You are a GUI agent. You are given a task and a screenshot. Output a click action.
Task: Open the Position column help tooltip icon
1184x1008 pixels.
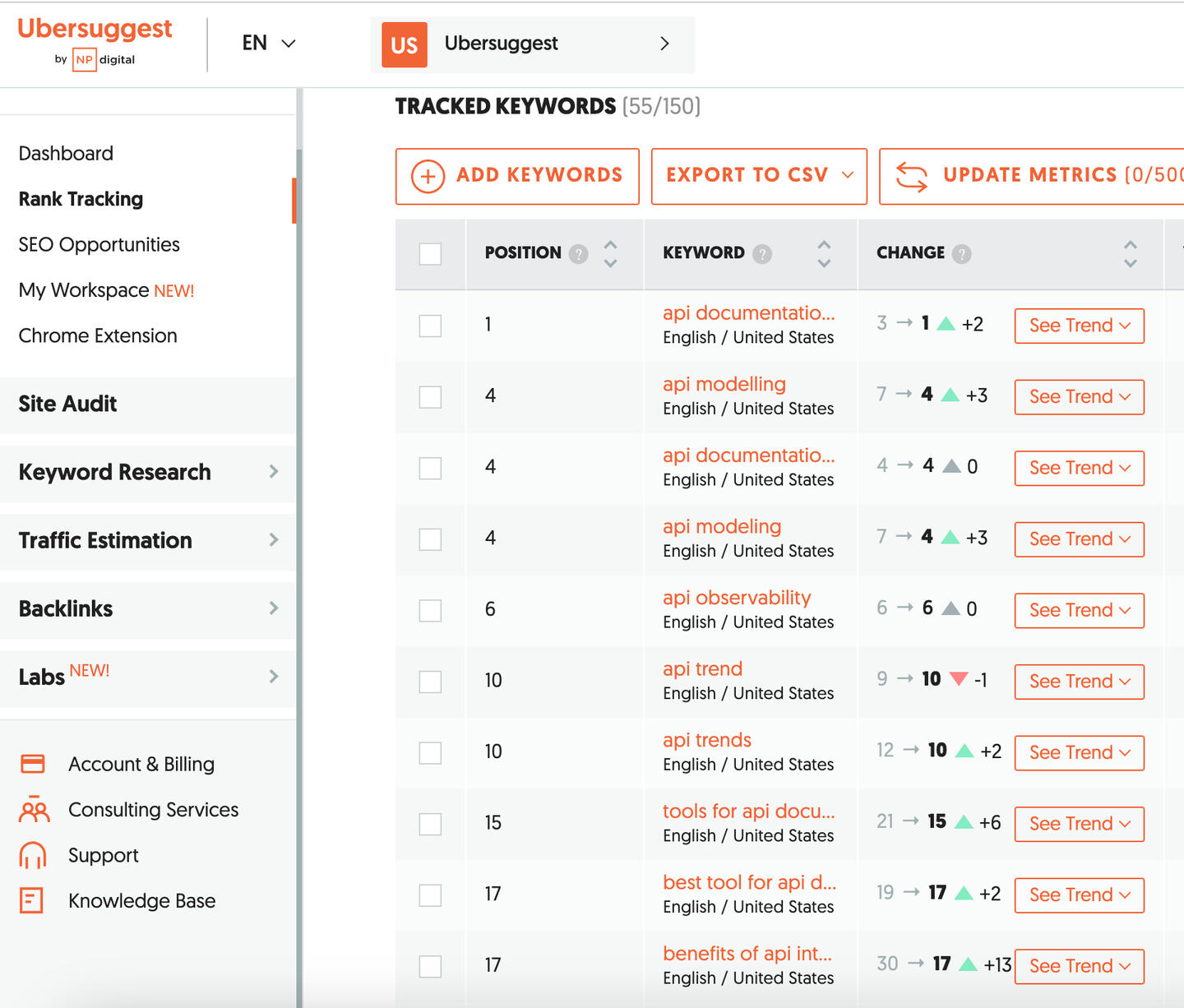click(x=579, y=254)
